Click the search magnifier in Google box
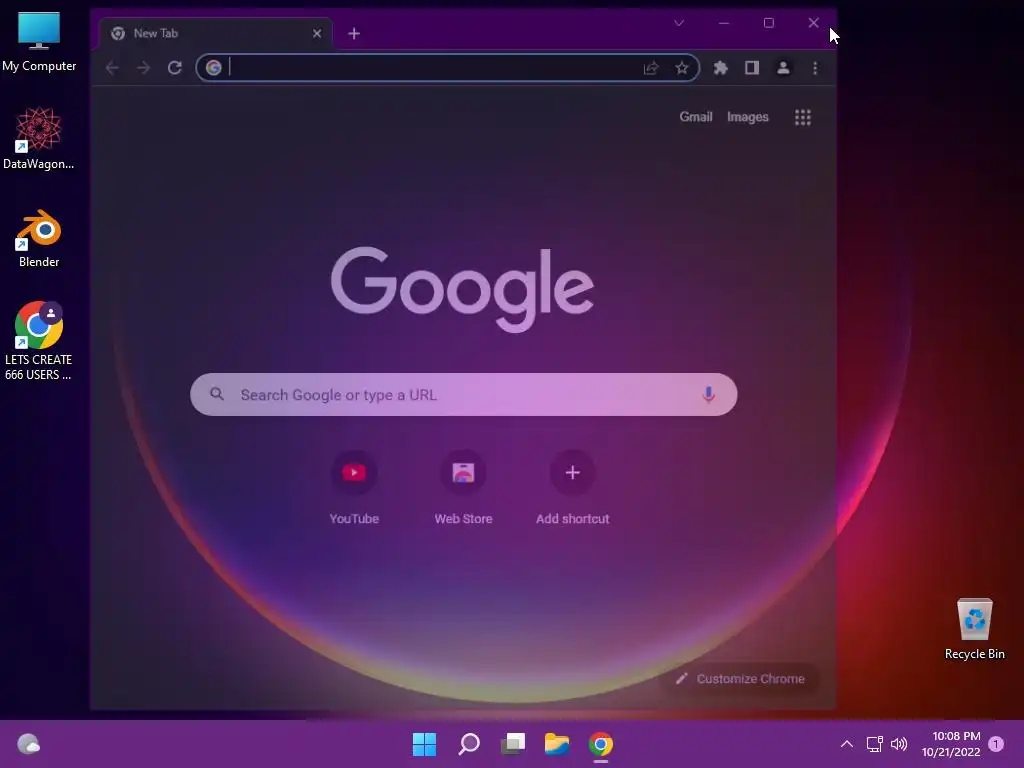The width and height of the screenshot is (1024, 768). click(x=217, y=394)
